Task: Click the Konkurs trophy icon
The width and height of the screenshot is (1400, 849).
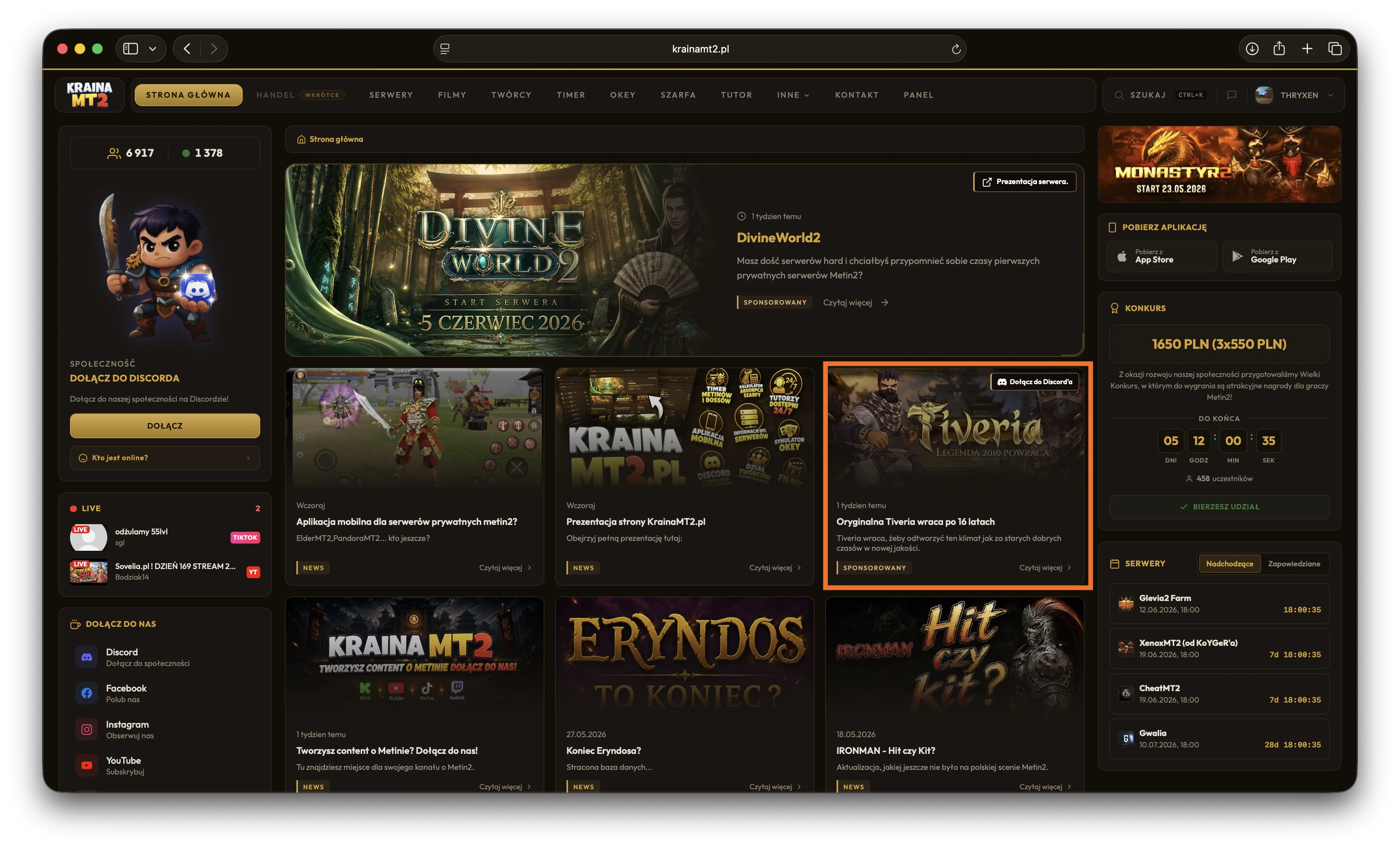Action: point(1114,308)
